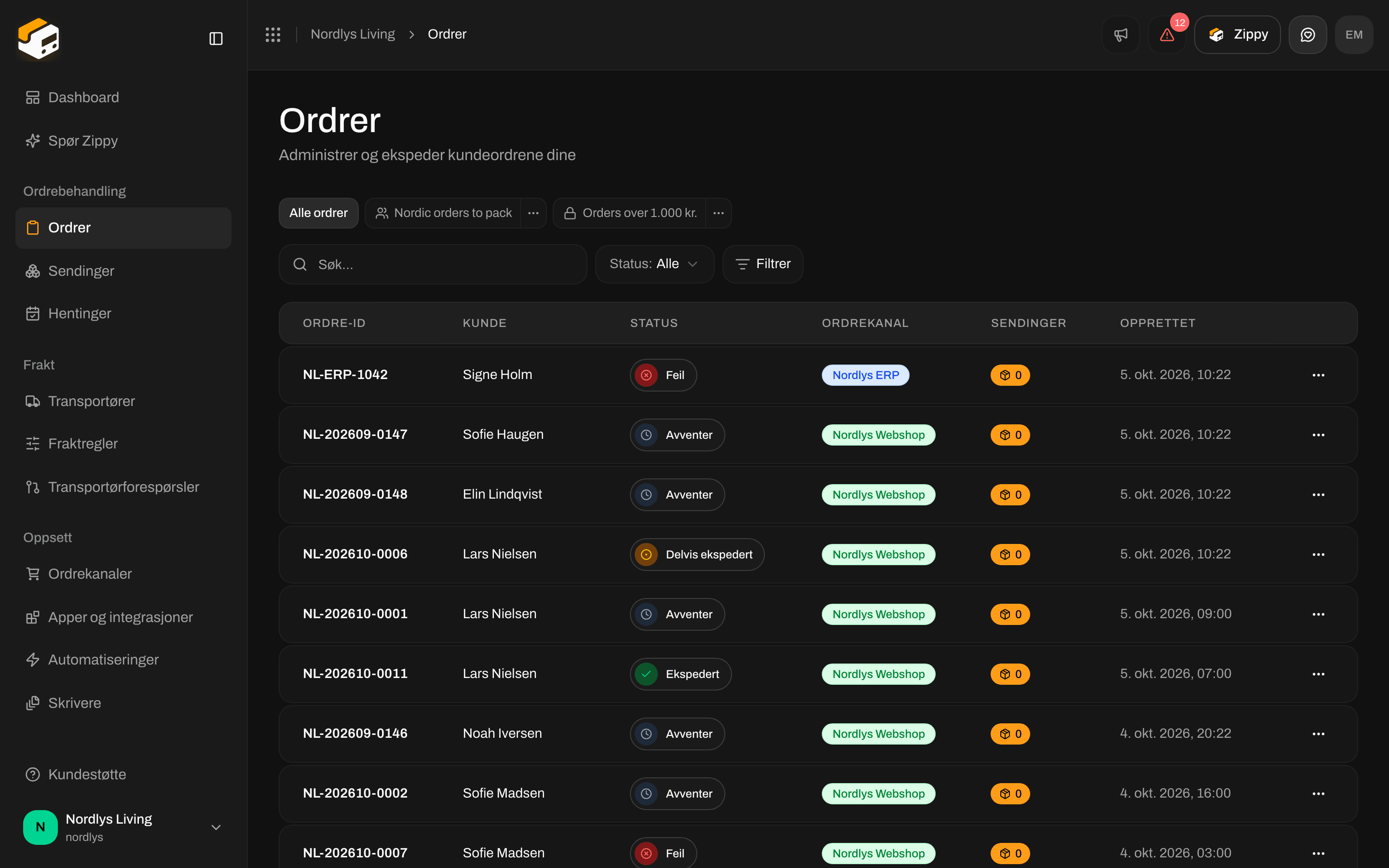Click Ekspedert status badge
Viewport: 1389px width, 868px height.
click(681, 674)
